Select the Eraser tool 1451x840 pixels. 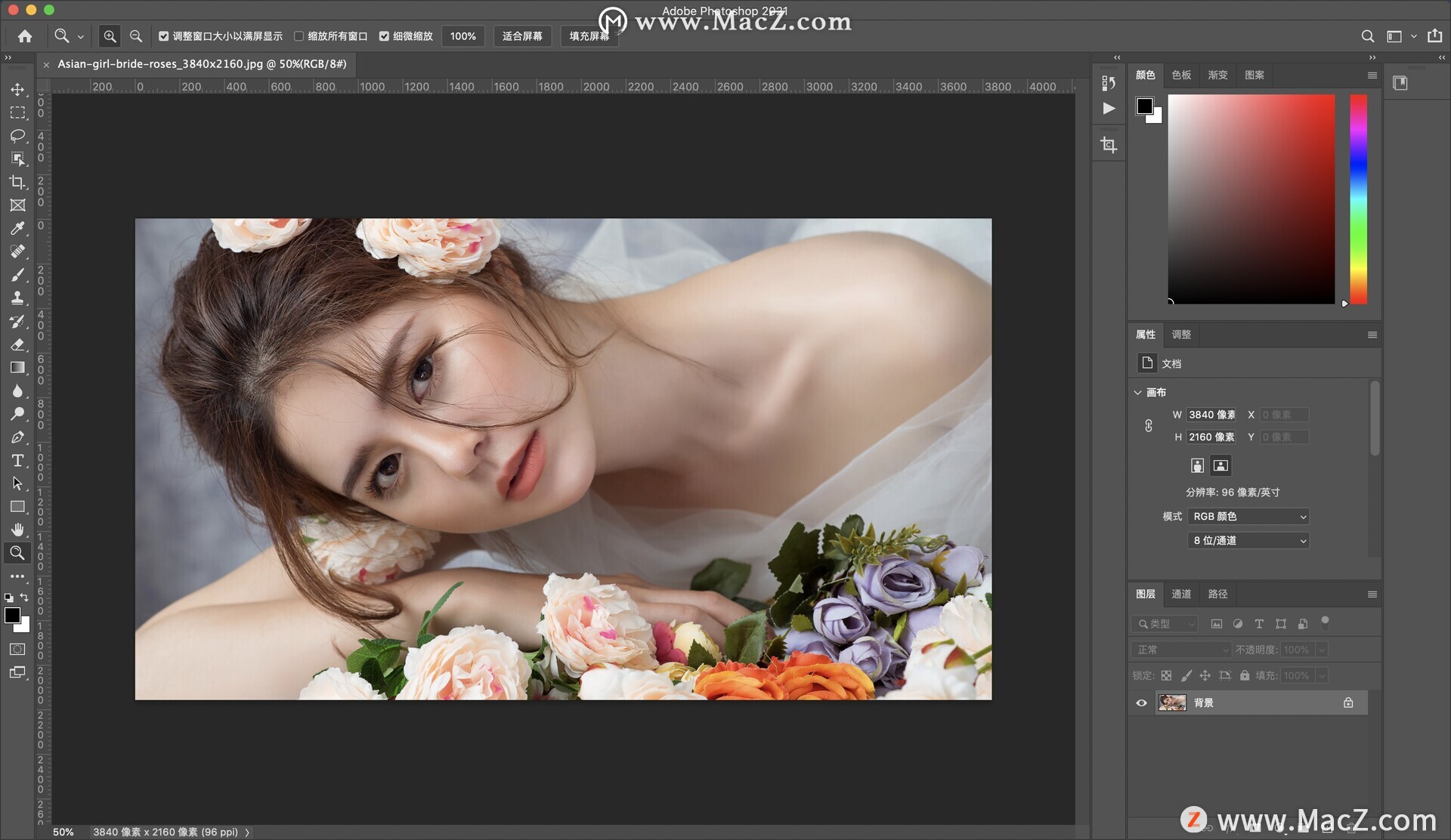click(x=17, y=344)
